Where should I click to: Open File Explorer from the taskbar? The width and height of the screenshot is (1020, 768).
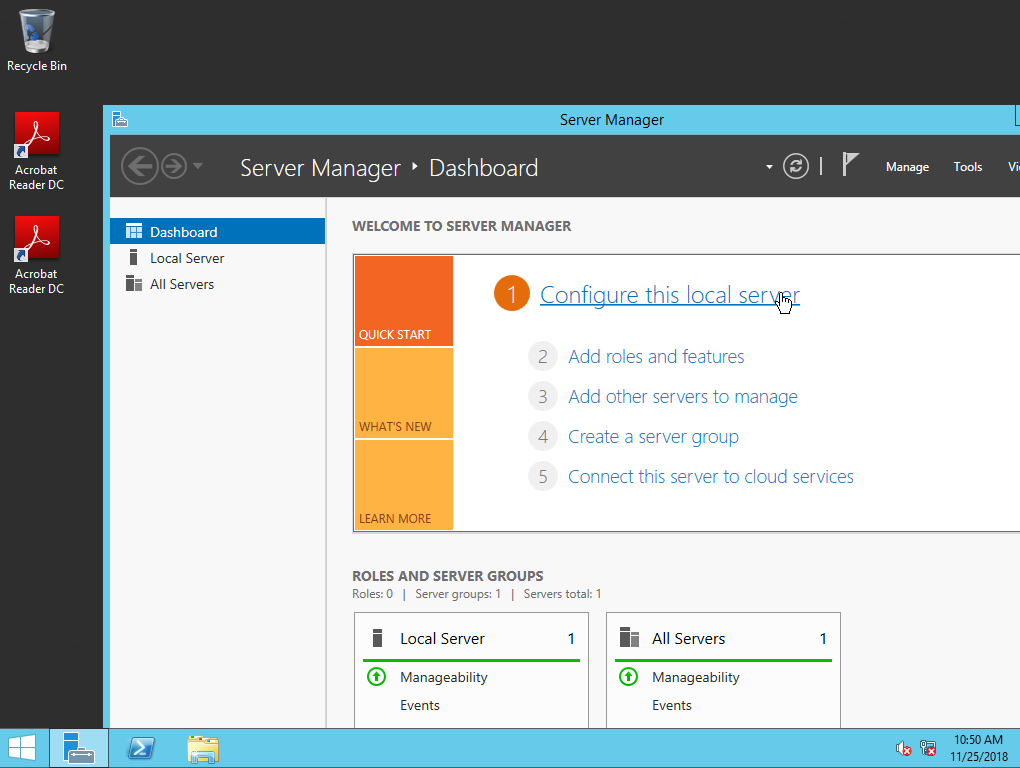(203, 748)
